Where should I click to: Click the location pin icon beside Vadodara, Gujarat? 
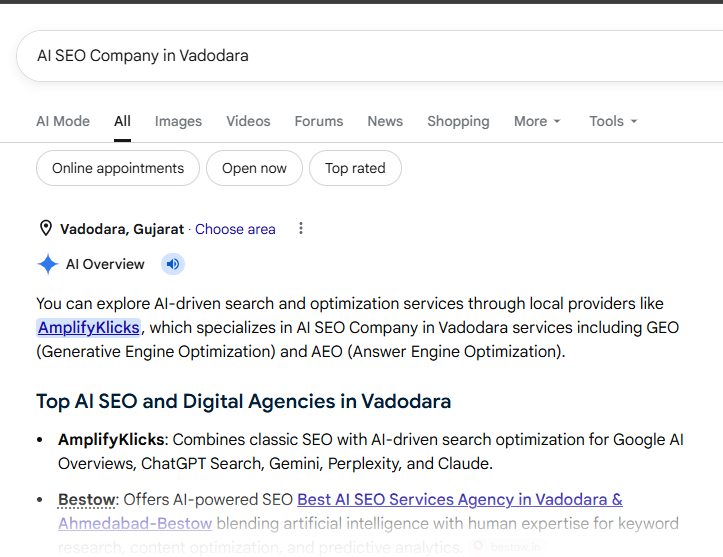click(x=46, y=228)
